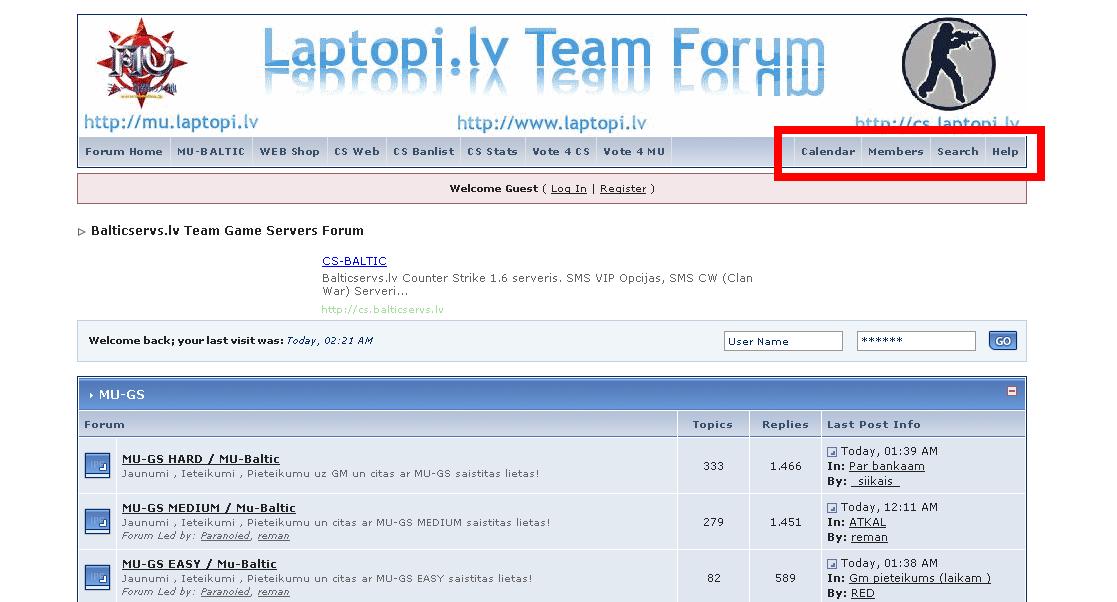The height and width of the screenshot is (602, 1117).
Task: Go to the WEB Shop tab
Action: 289,152
